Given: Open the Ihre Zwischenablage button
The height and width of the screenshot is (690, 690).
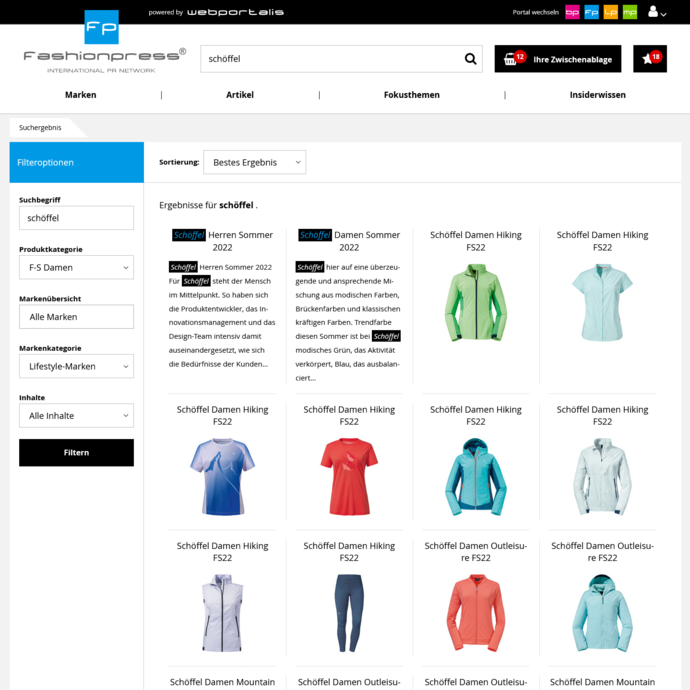Looking at the screenshot, I should [558, 59].
